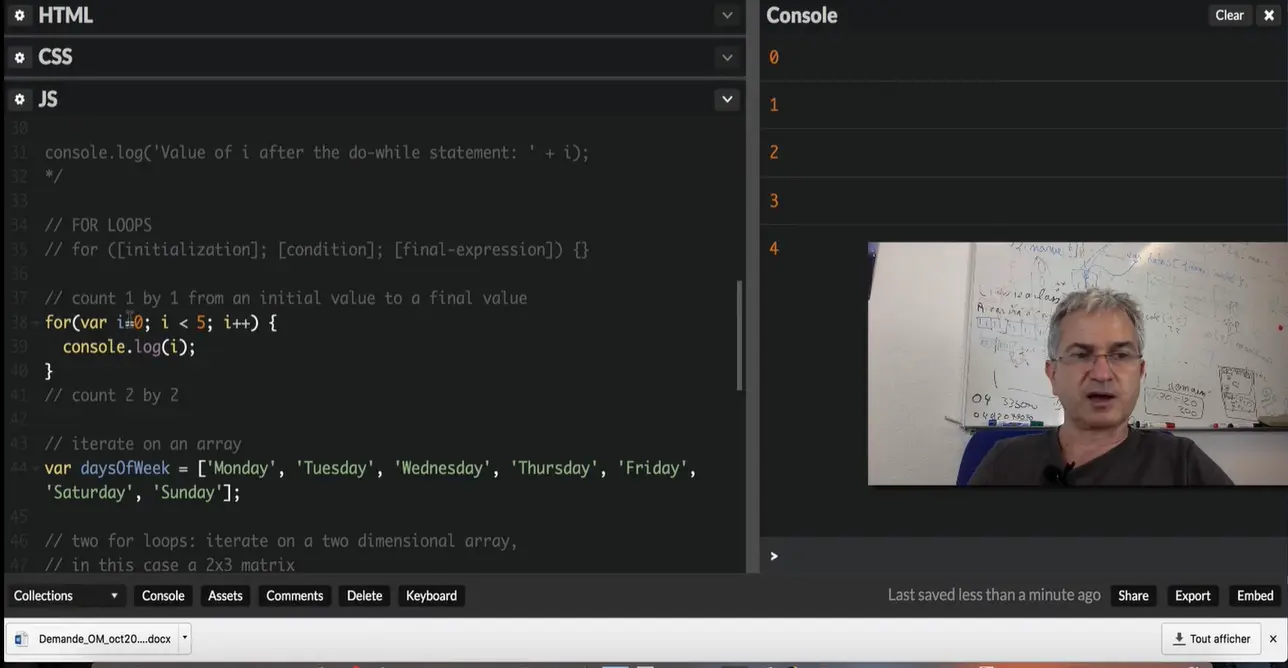Open the HTML panel settings gear
Viewport: 1288px width, 668px height.
point(19,16)
